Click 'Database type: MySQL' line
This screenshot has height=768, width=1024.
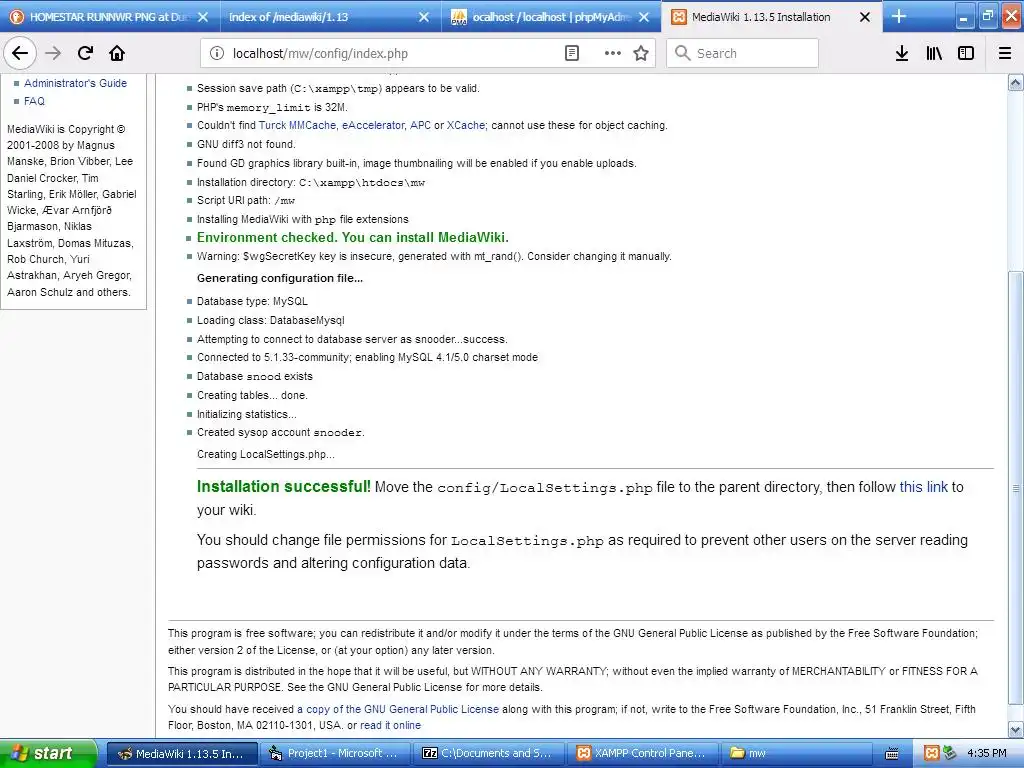pos(252,302)
